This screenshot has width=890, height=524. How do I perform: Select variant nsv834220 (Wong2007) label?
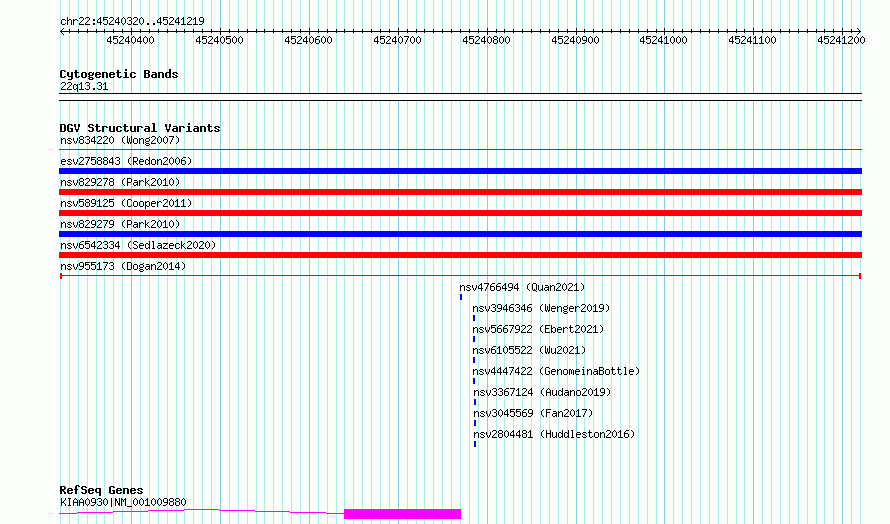pyautogui.click(x=120, y=140)
